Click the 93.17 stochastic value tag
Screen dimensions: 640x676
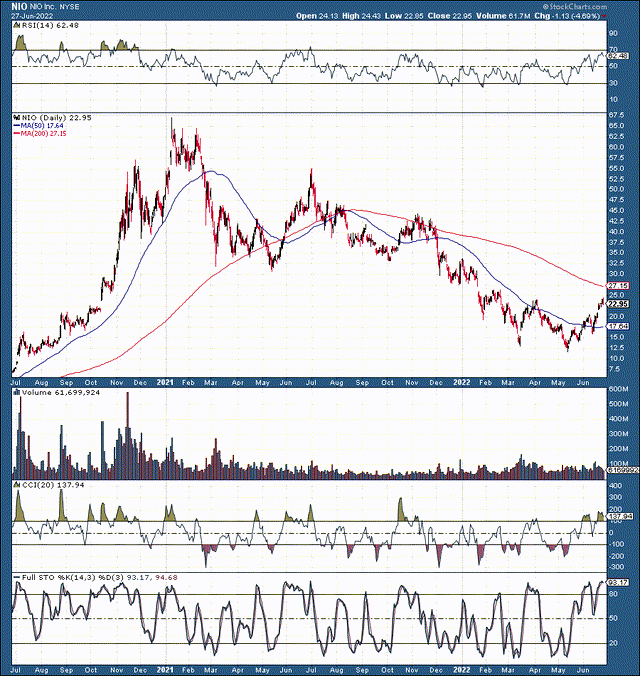[618, 583]
